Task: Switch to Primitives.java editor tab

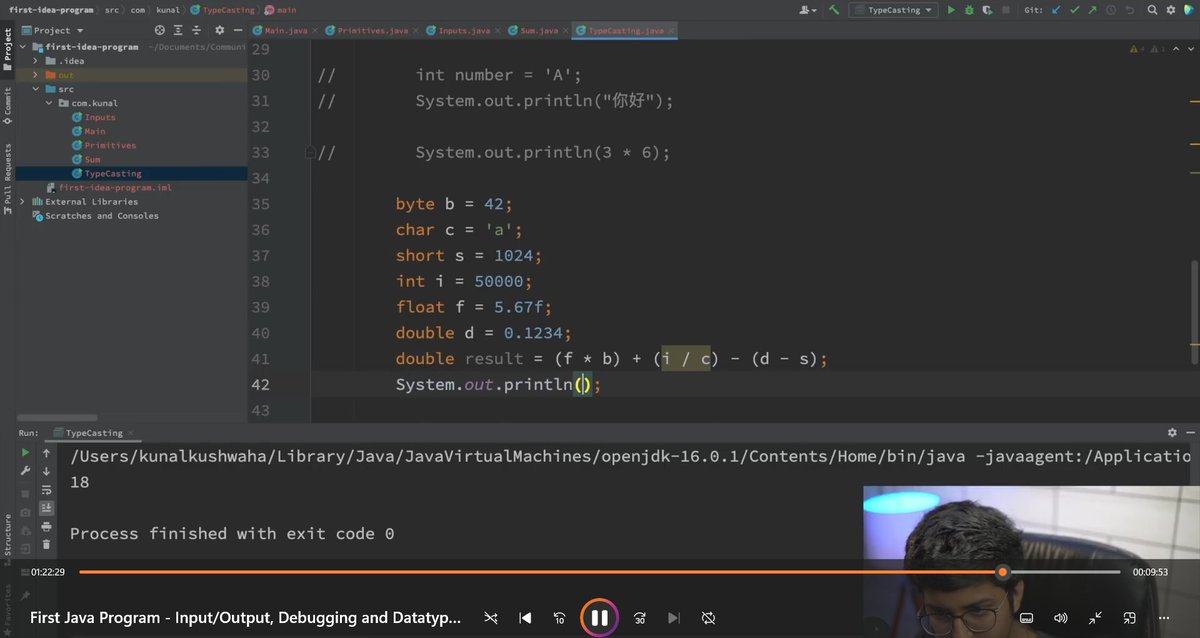Action: (371, 31)
